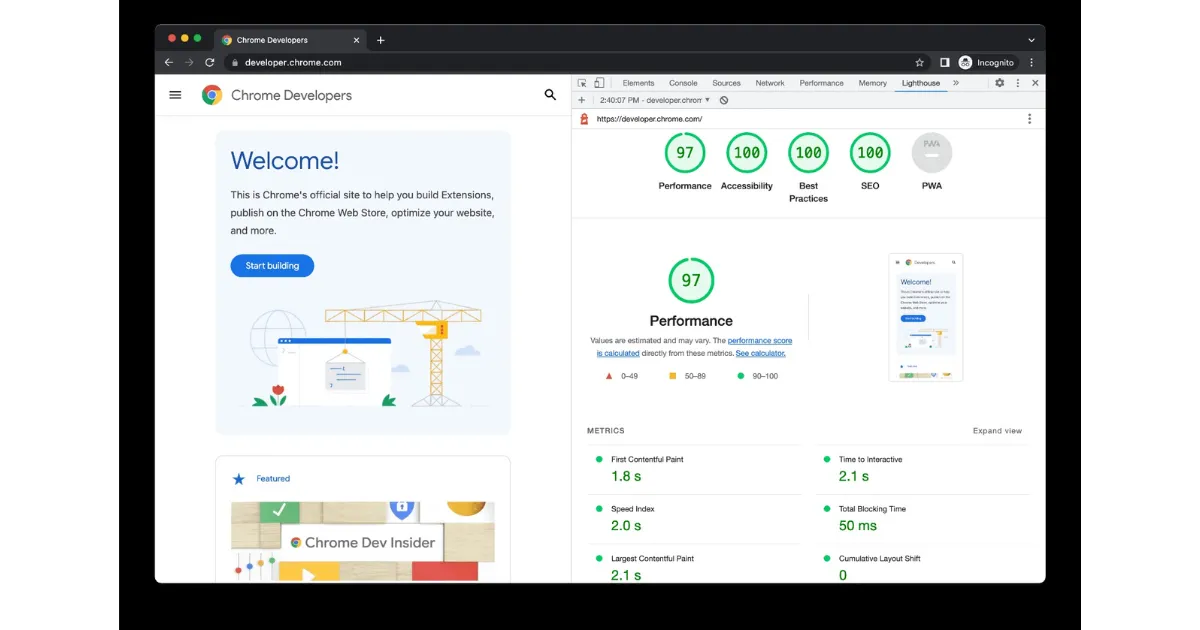Open the Lighthouse report timestamp dropdown
Screen dimensions: 1200x630
(x=706, y=100)
